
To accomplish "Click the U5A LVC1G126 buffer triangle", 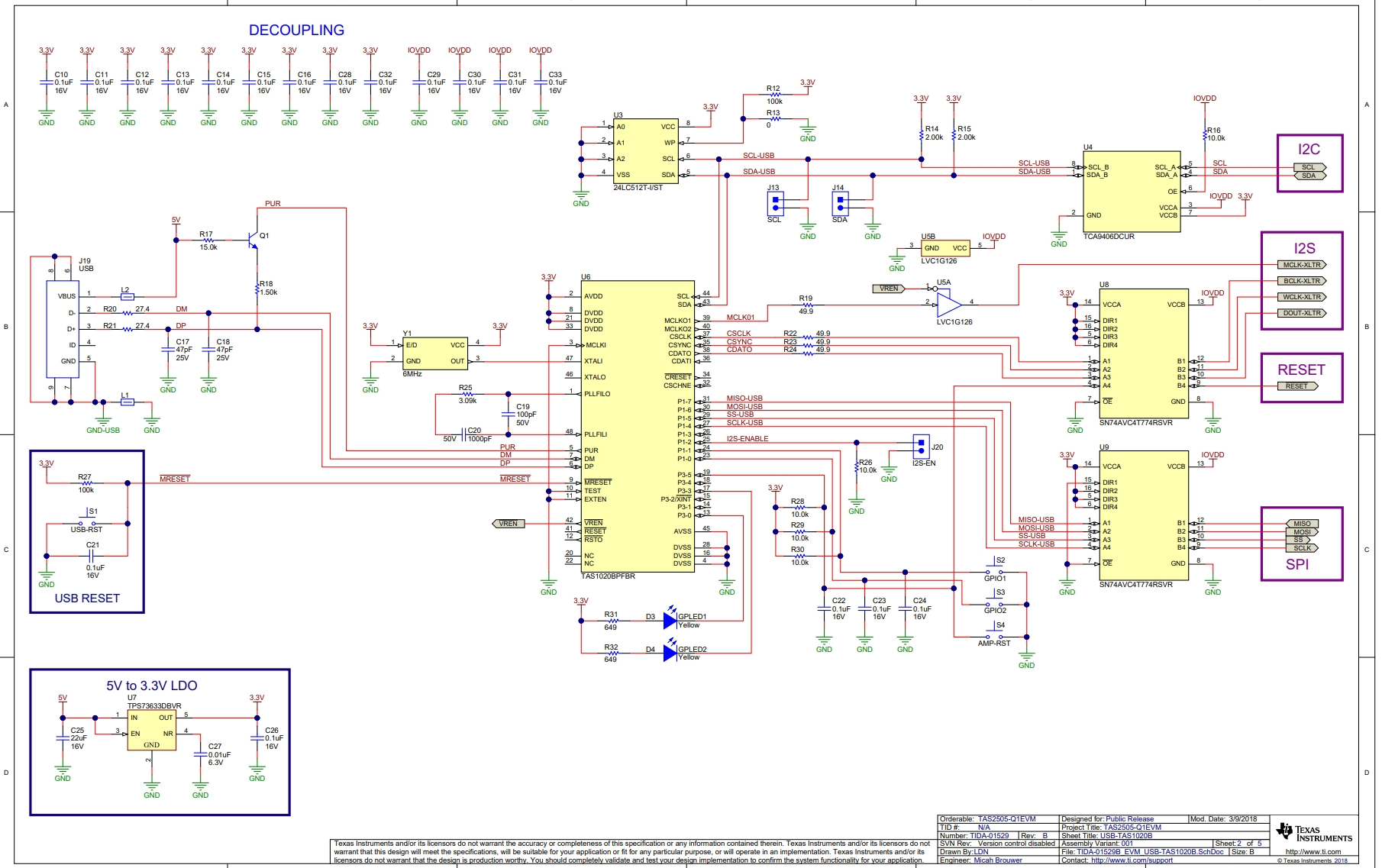I will [x=948, y=305].
